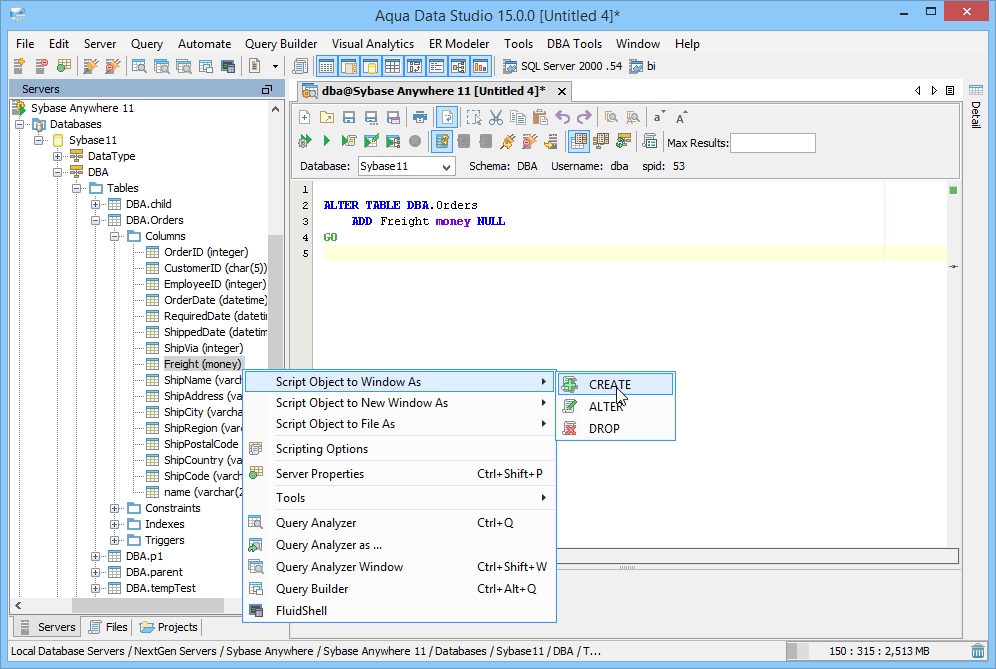Viewport: 996px width, 669px height.
Task: Click the Print icon above the SQL editor
Action: point(422,117)
